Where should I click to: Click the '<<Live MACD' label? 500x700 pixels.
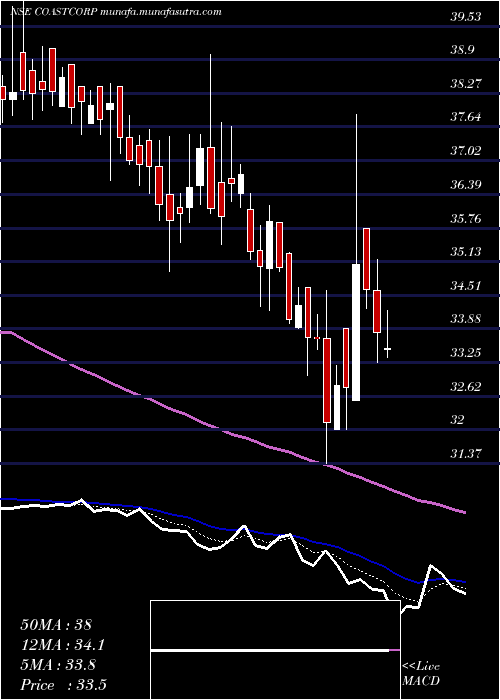(x=421, y=674)
